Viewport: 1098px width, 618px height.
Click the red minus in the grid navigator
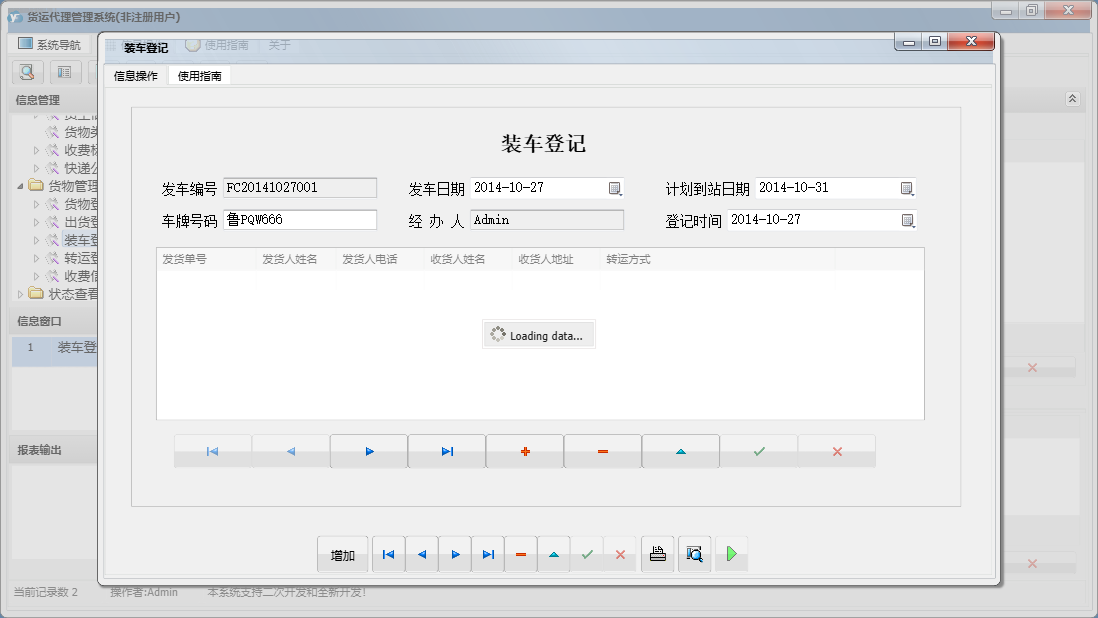coord(603,452)
